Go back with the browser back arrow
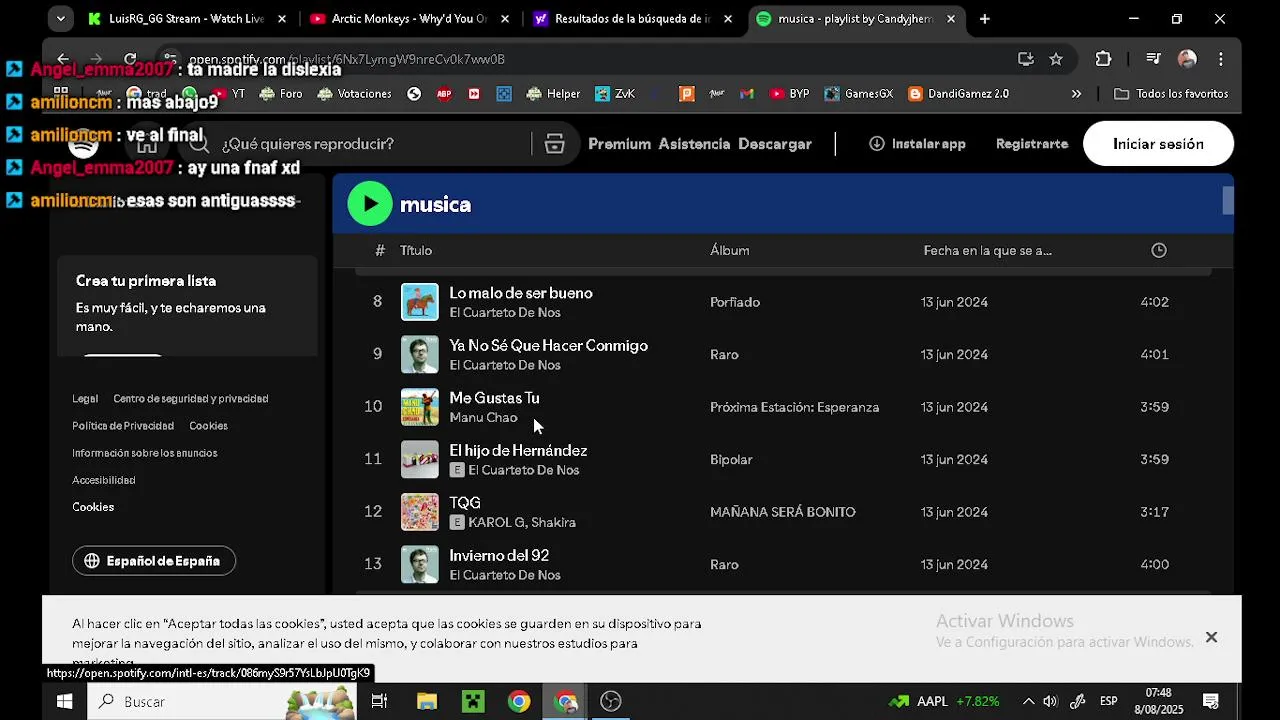Image resolution: width=1280 pixels, height=720 pixels. point(63,59)
